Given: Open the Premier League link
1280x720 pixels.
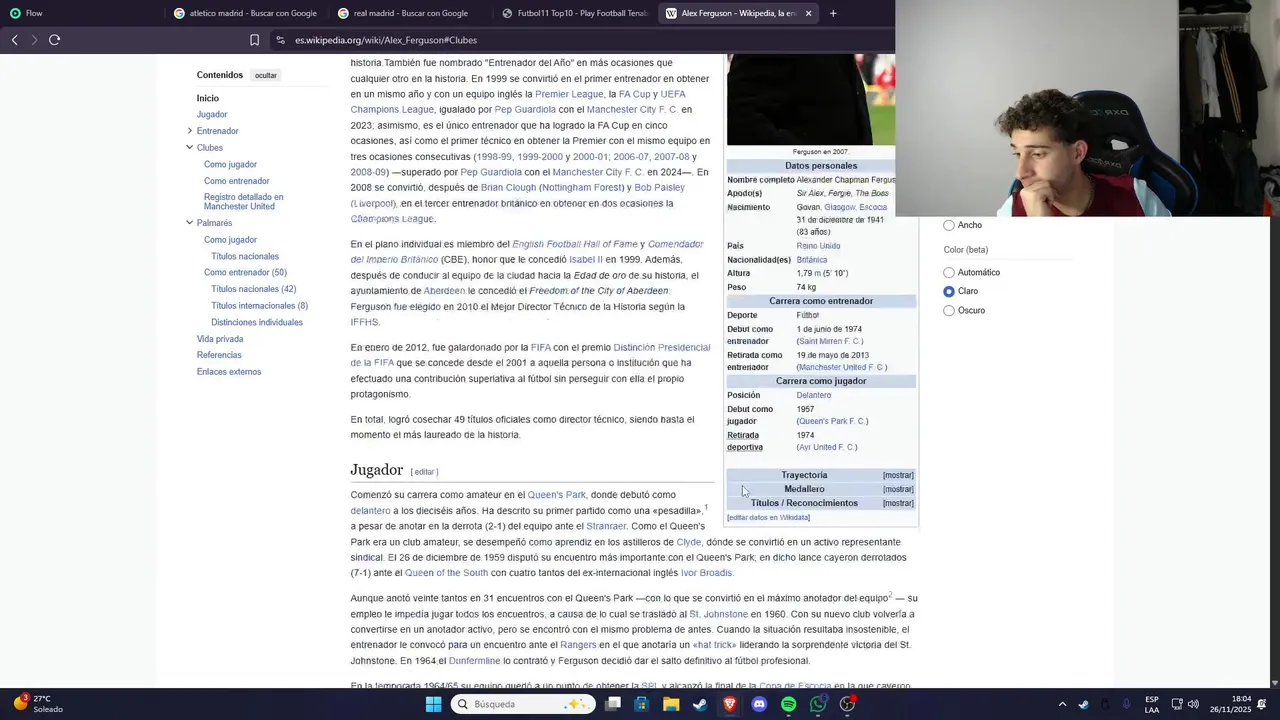Looking at the screenshot, I should point(569,94).
